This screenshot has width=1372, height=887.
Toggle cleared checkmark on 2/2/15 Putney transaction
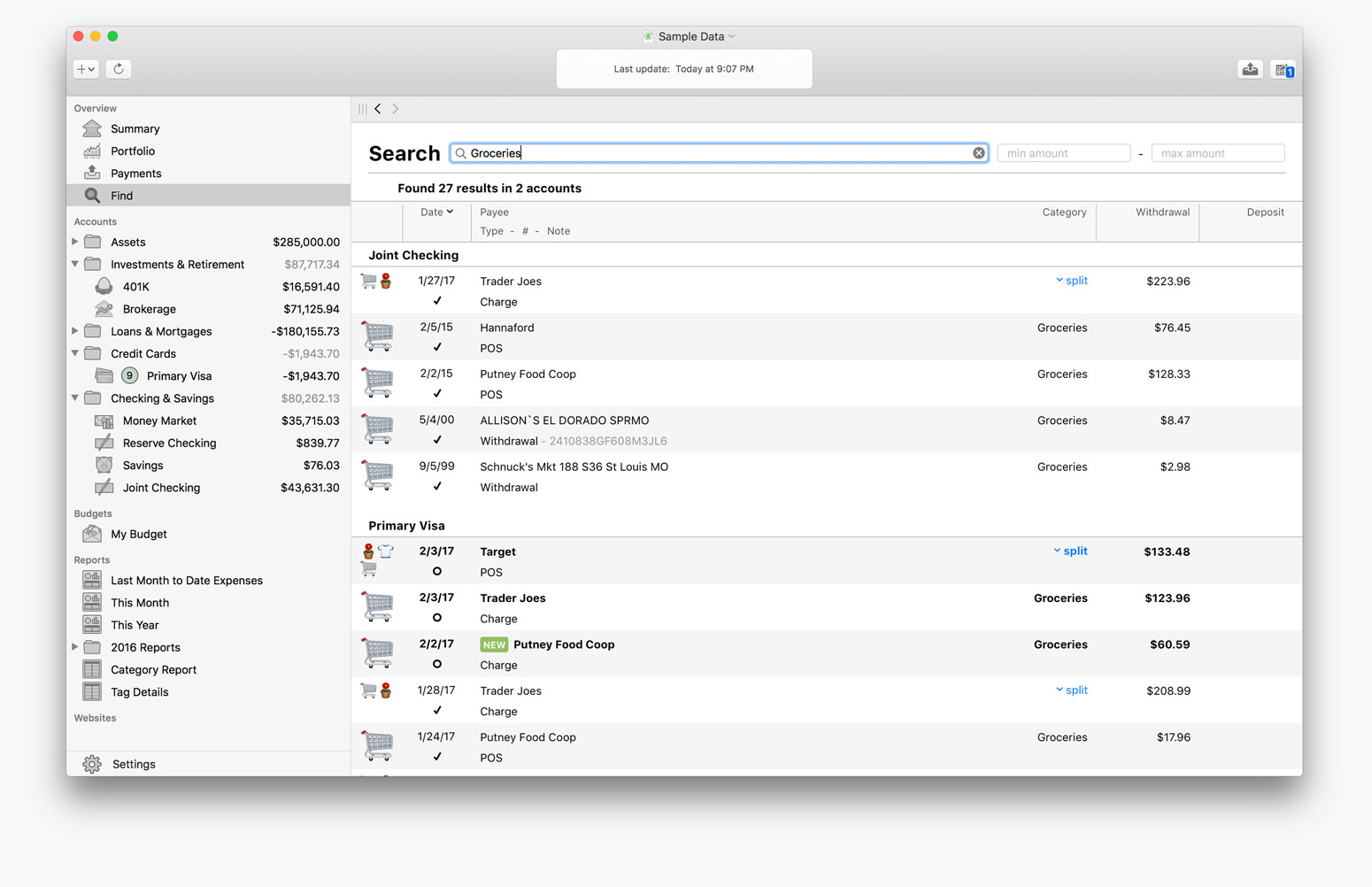click(437, 394)
